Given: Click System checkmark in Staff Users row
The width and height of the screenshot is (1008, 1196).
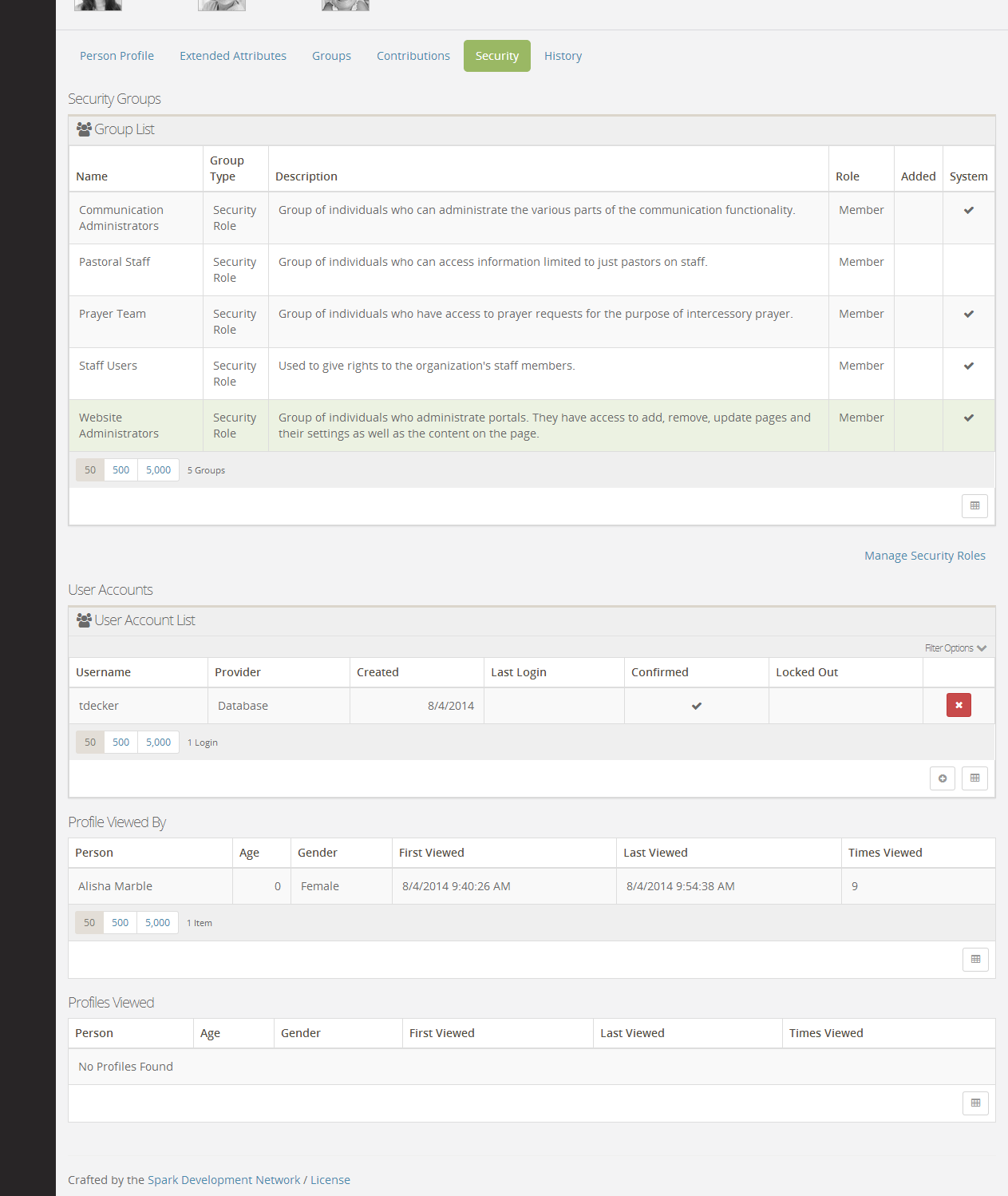Looking at the screenshot, I should (x=969, y=366).
